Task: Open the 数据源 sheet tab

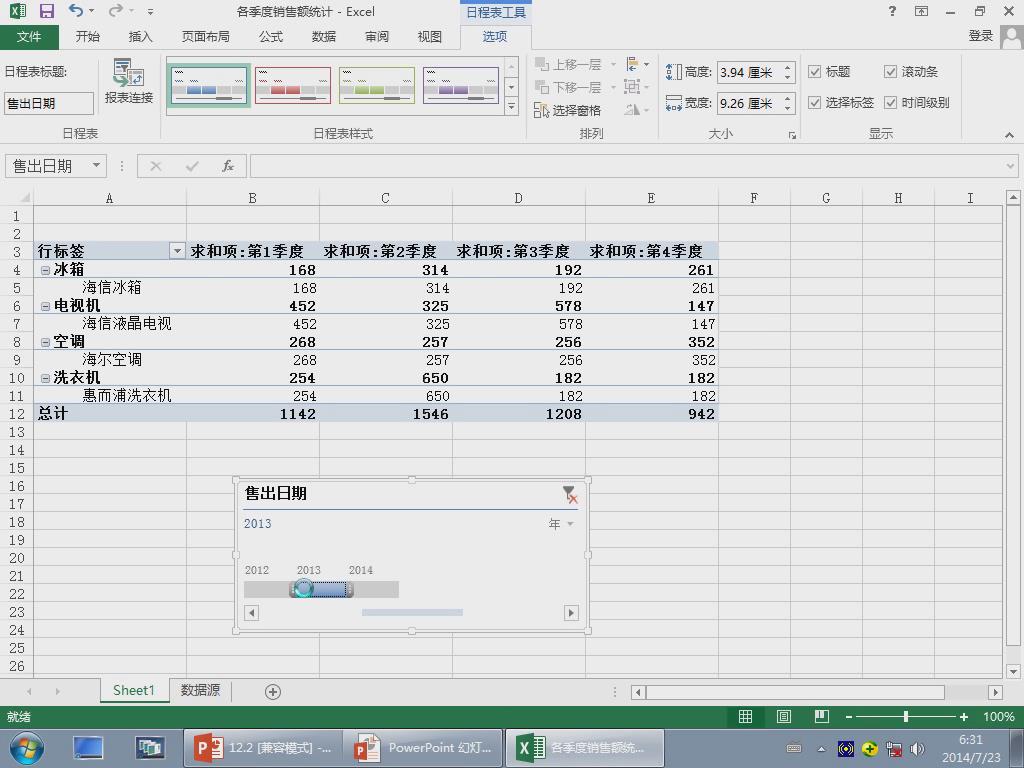Action: [200, 690]
